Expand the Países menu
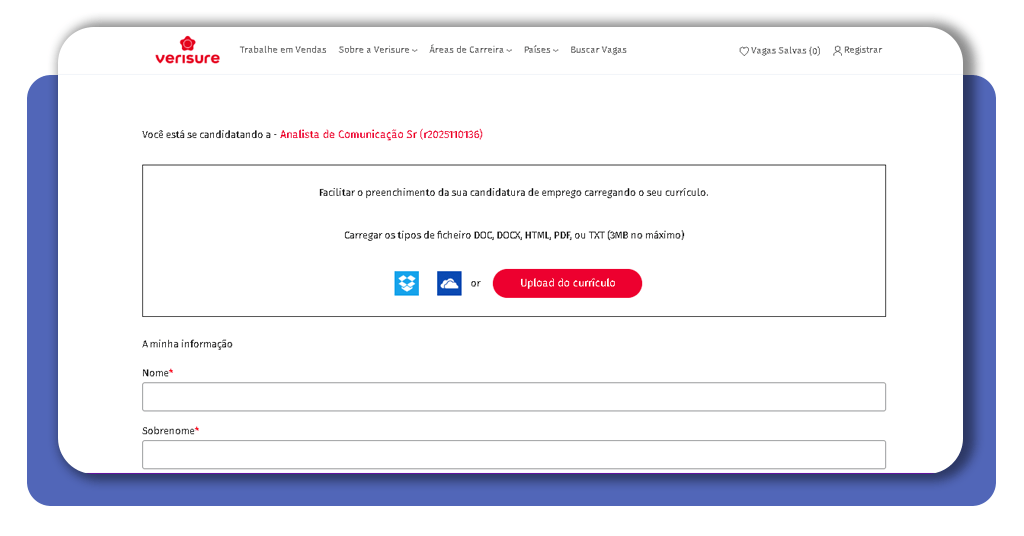 pos(541,50)
